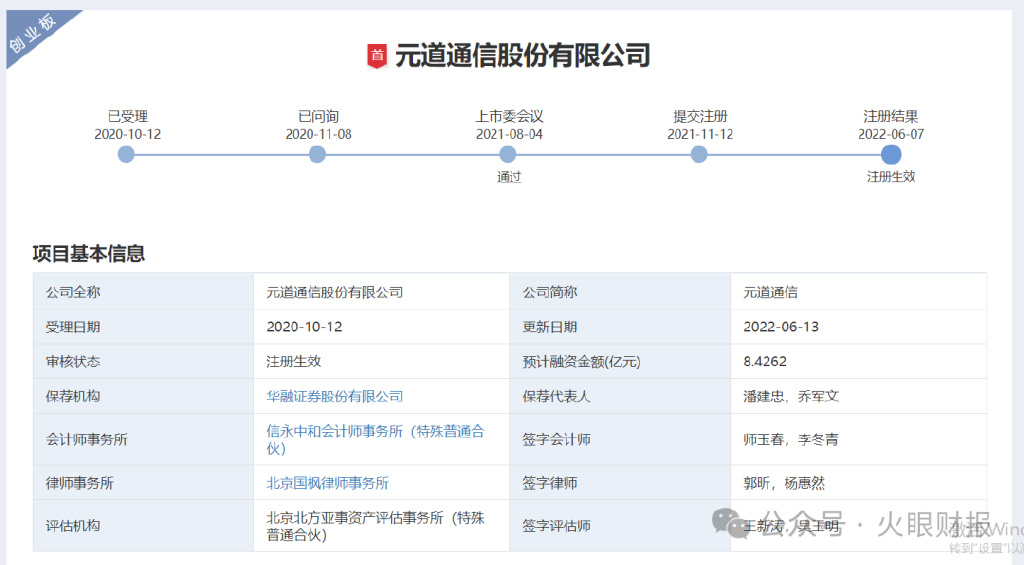Click the 受理日期 label cell
Image resolution: width=1024 pixels, height=565 pixels.
(144, 327)
